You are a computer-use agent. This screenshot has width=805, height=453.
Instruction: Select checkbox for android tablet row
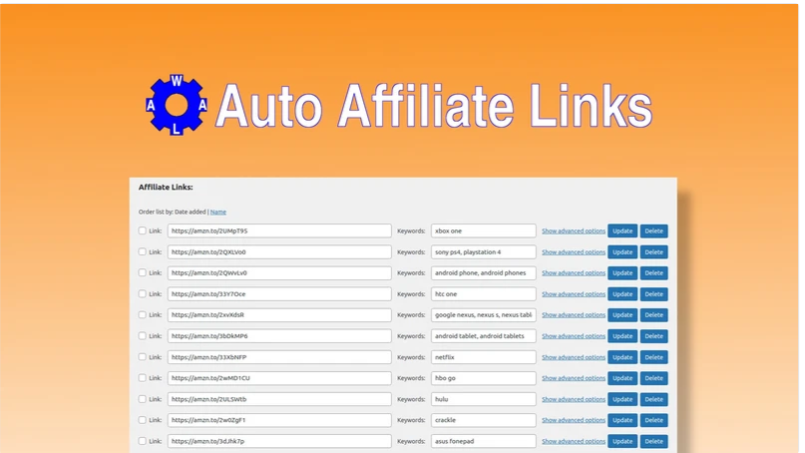[x=142, y=336]
